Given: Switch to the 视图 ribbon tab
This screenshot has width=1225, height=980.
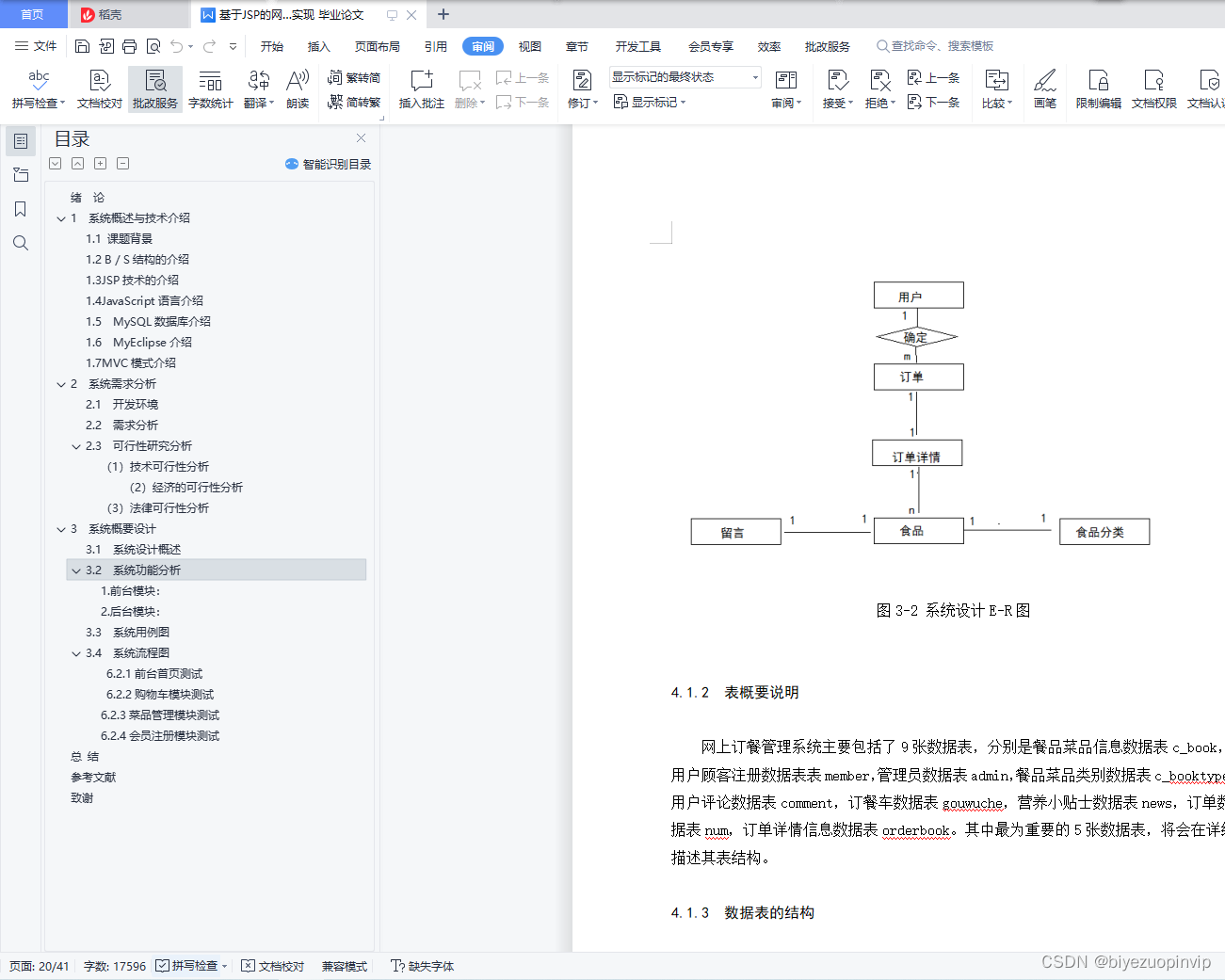Looking at the screenshot, I should pos(530,46).
